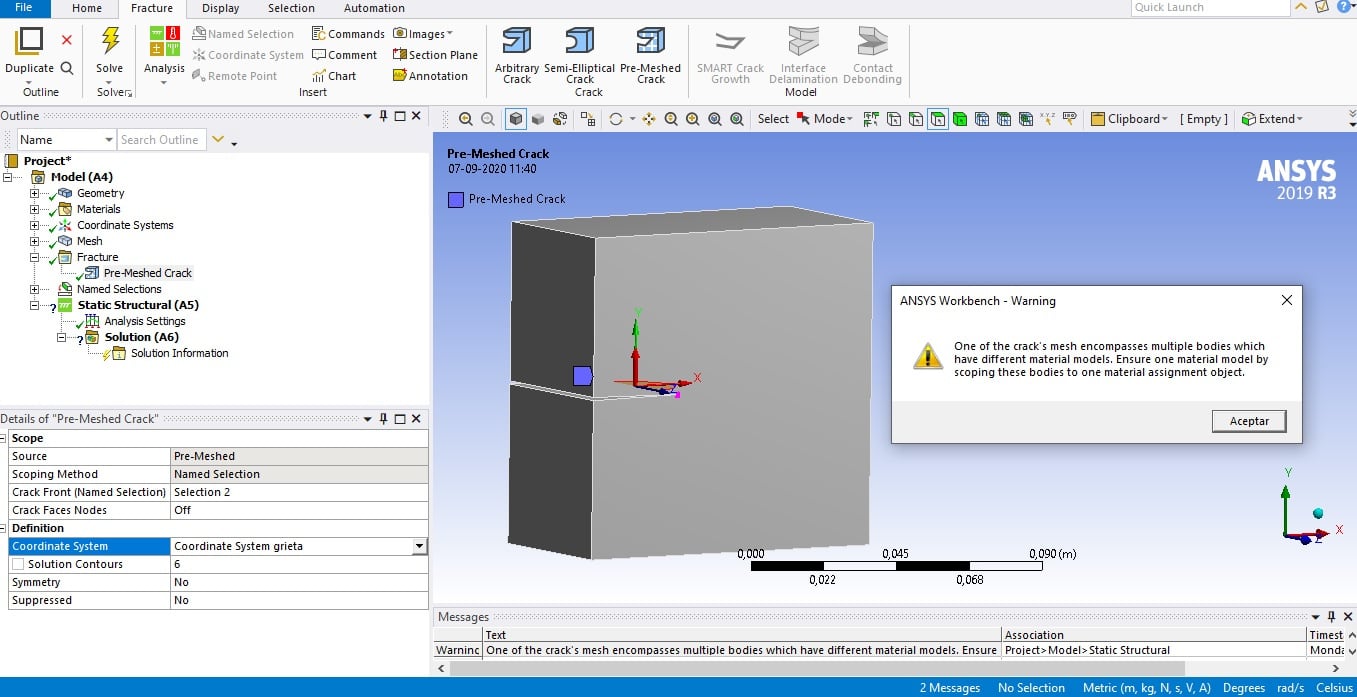Click the select by coordinates XYZ icon
Image resolution: width=1357 pixels, height=697 pixels.
point(1048,119)
